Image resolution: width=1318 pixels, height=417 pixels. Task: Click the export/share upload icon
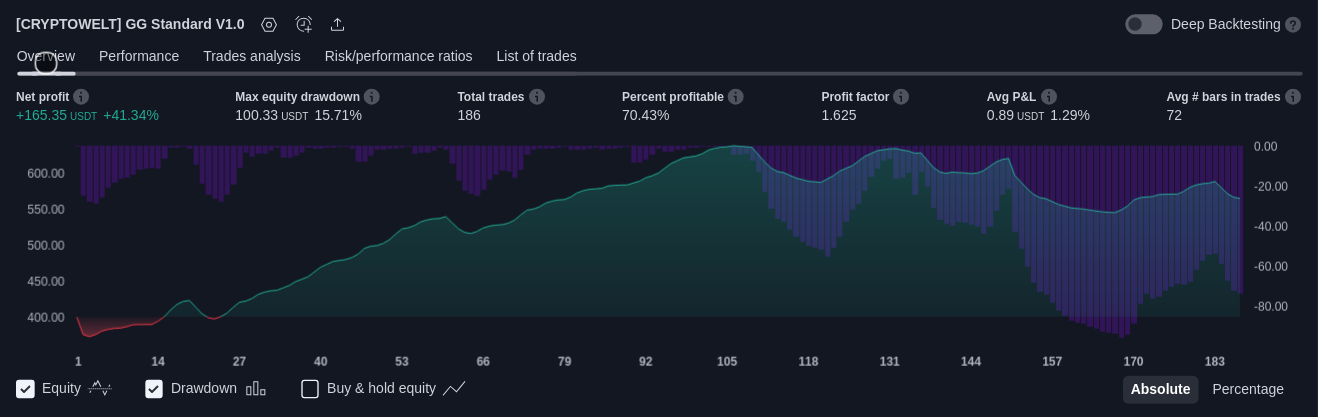tap(338, 24)
